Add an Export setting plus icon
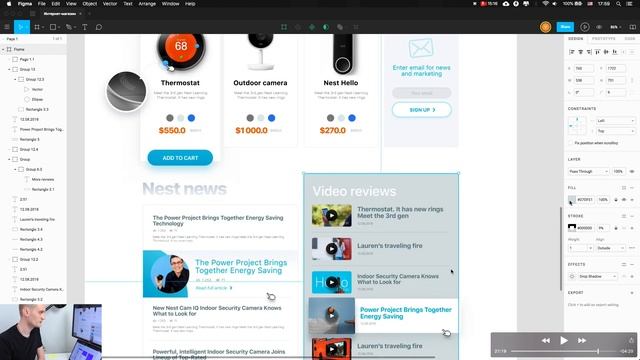 click(632, 293)
